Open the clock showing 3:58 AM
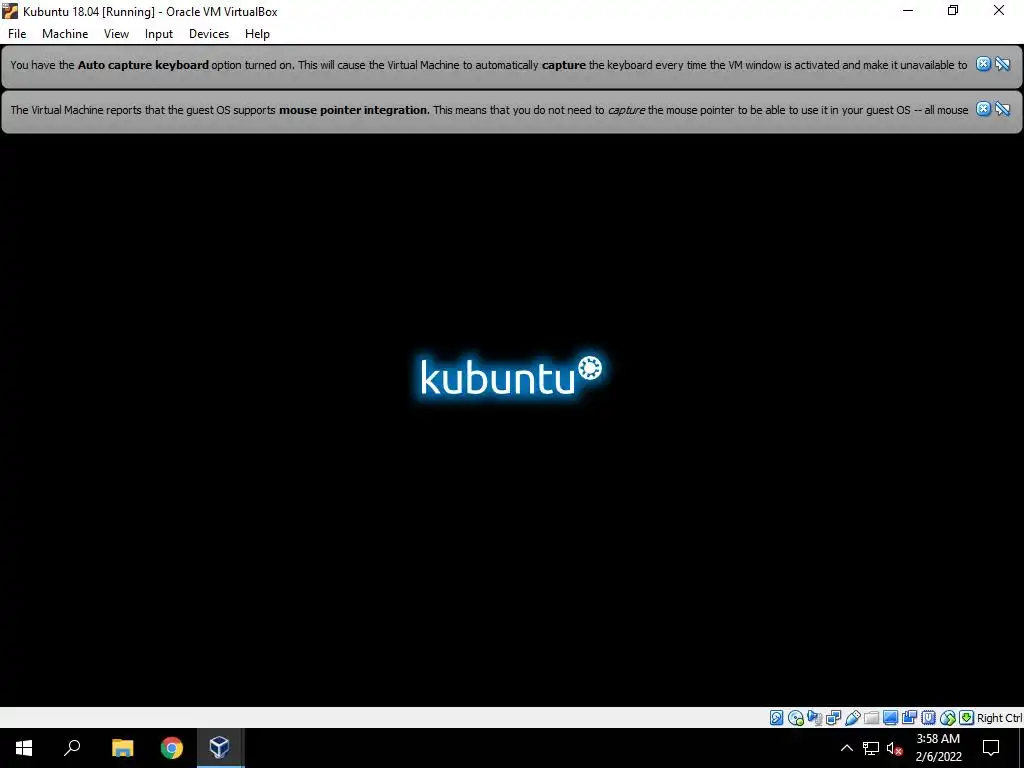 tap(938, 748)
